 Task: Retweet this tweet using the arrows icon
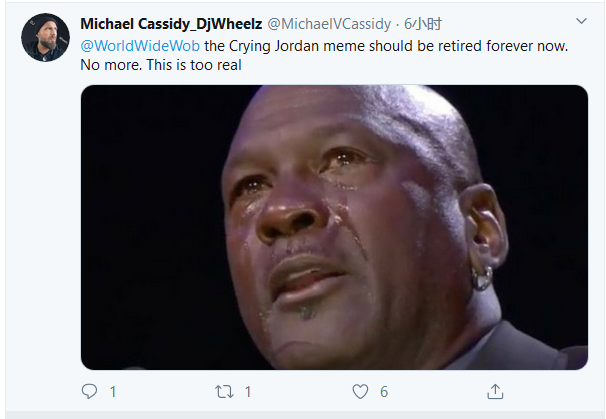point(223,391)
